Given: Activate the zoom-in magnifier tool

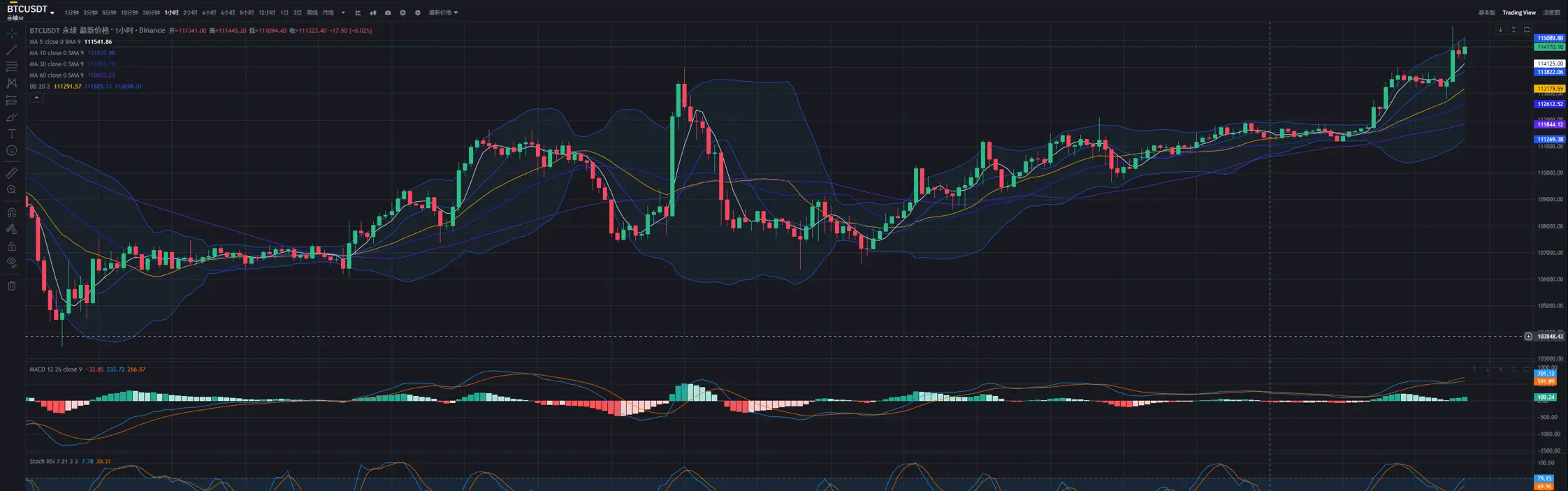Looking at the screenshot, I should coord(12,190).
